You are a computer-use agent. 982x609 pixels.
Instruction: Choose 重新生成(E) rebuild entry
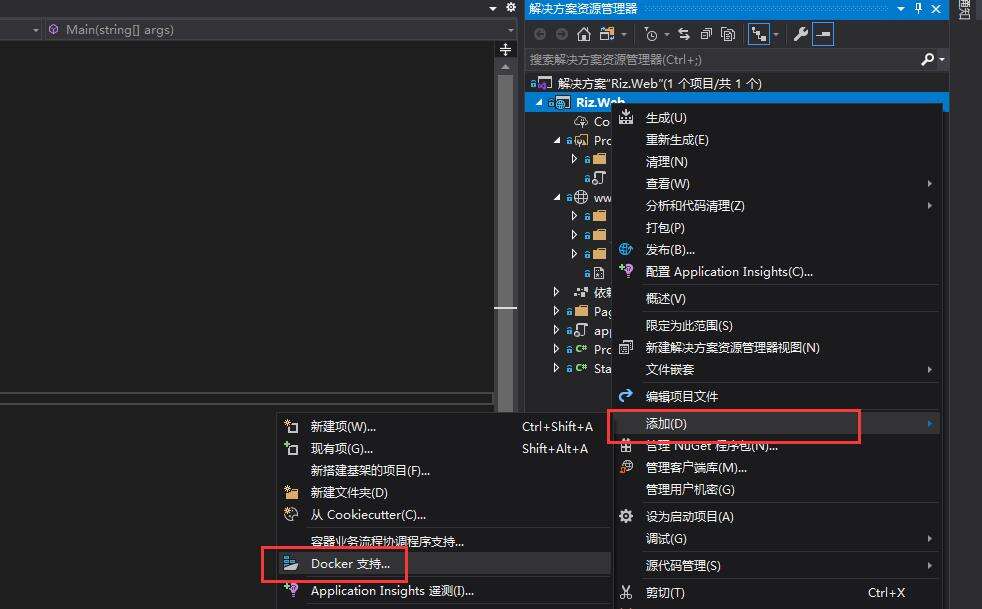(777, 140)
